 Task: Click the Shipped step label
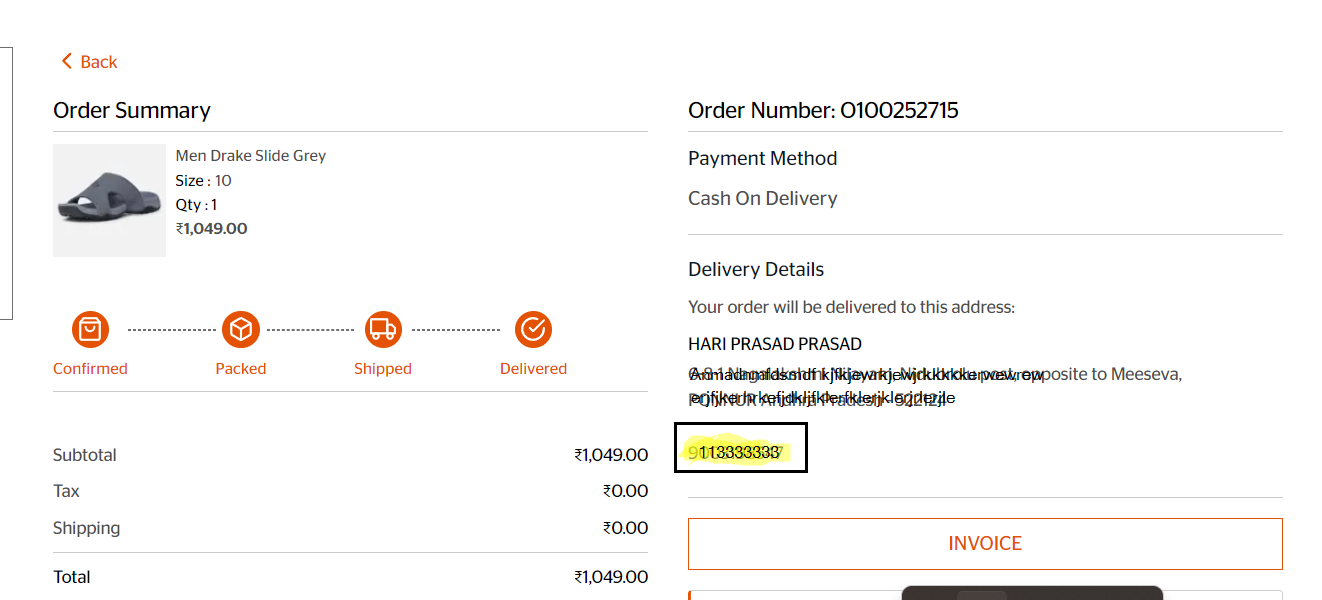tap(383, 369)
